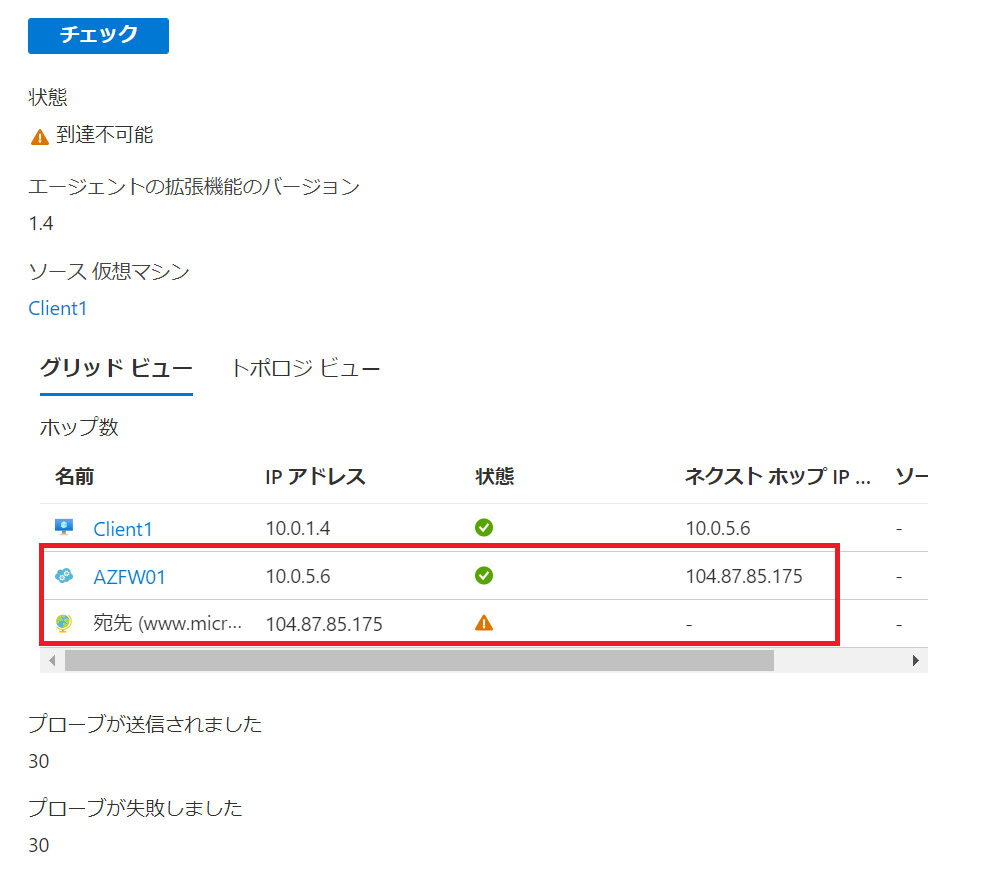The width and height of the screenshot is (984, 881).
Task: Open the AZFW01 firewall link
Action: 129,577
